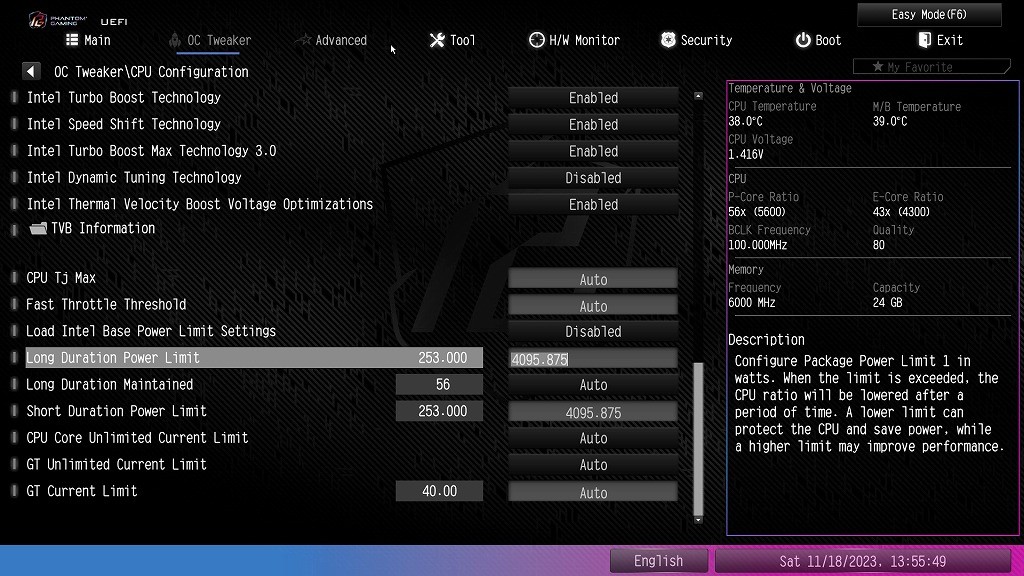Image resolution: width=1024 pixels, height=576 pixels.
Task: Go to the Security tab
Action: 696,40
